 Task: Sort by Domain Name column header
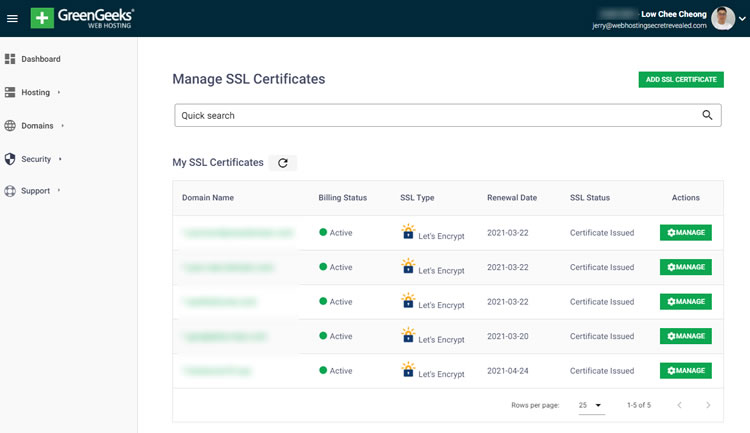pos(208,198)
